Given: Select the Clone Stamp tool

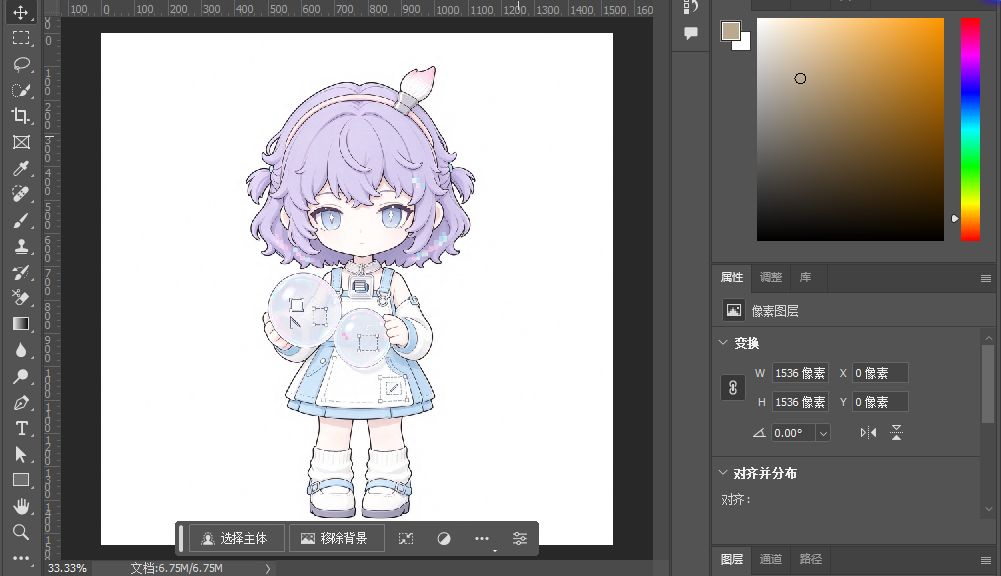Looking at the screenshot, I should [x=20, y=246].
